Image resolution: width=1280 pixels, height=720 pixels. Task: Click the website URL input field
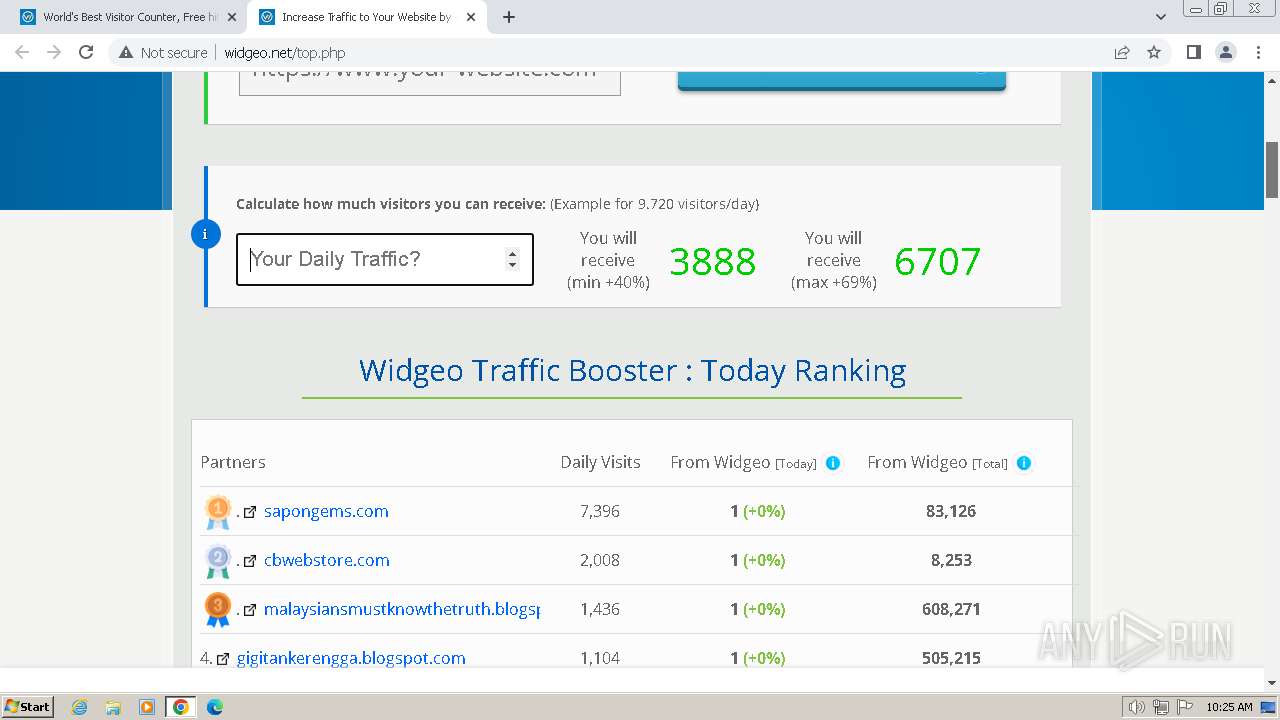click(x=429, y=82)
